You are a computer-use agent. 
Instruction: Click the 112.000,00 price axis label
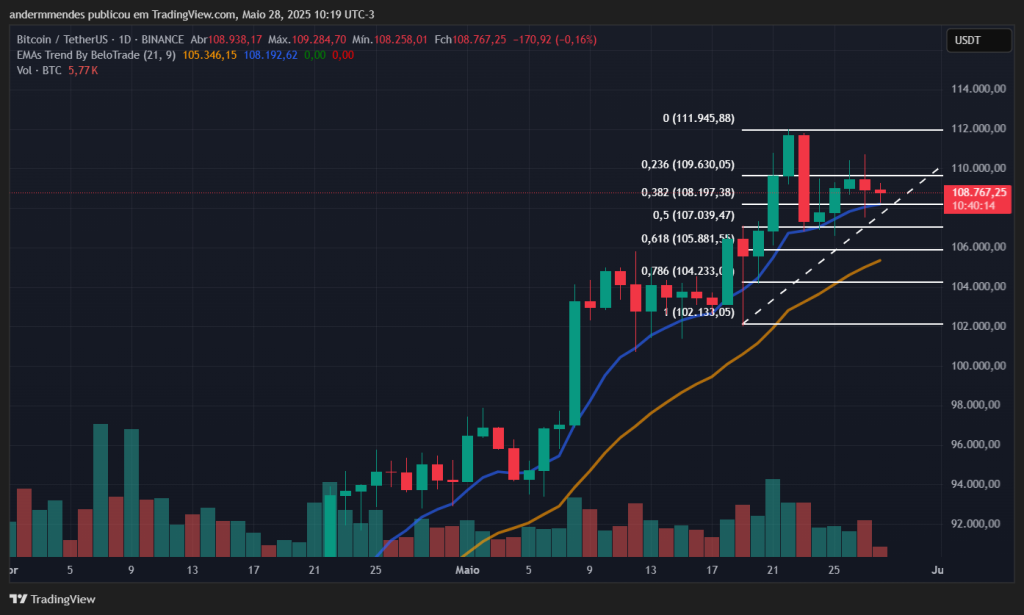pos(978,129)
